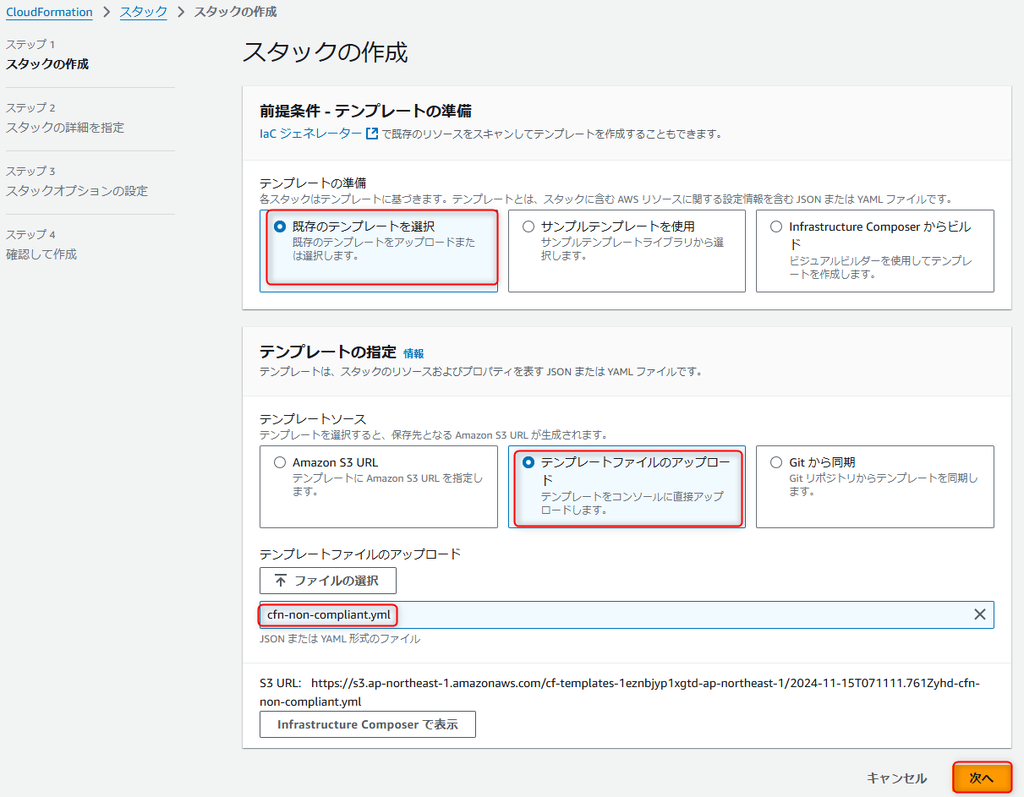
Task: Open the IaC ジェネレーター link
Action: coord(310,134)
